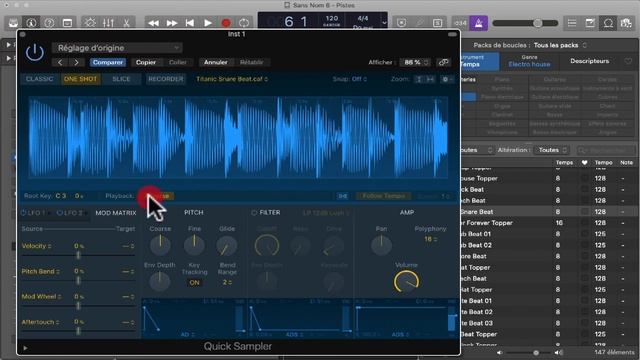
Task: Open the Editors scissors icon
Action: (126, 23)
